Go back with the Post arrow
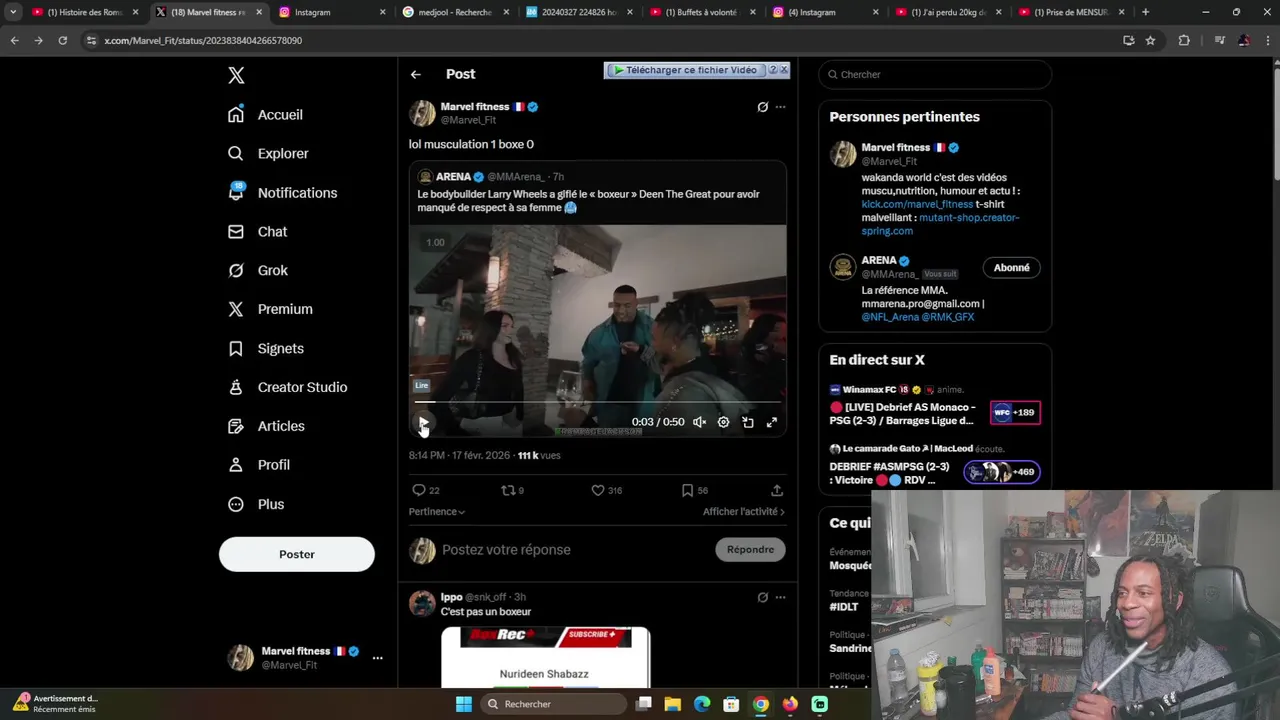This screenshot has width=1280, height=720. (x=416, y=74)
